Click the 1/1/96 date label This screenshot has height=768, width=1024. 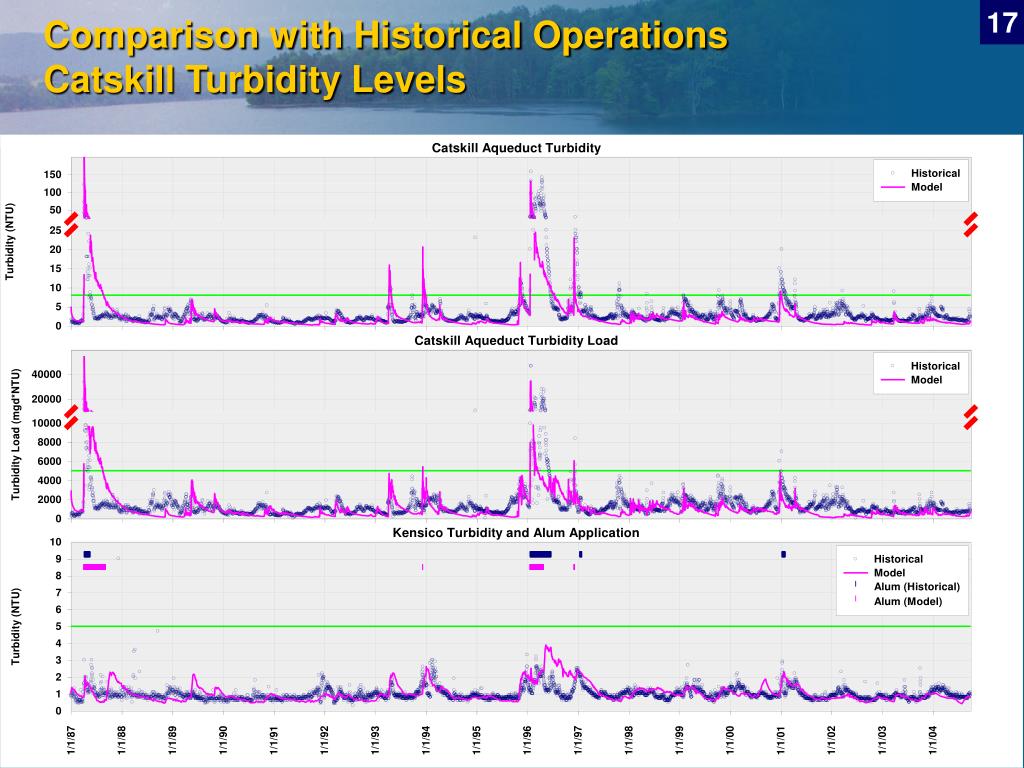tap(528, 740)
